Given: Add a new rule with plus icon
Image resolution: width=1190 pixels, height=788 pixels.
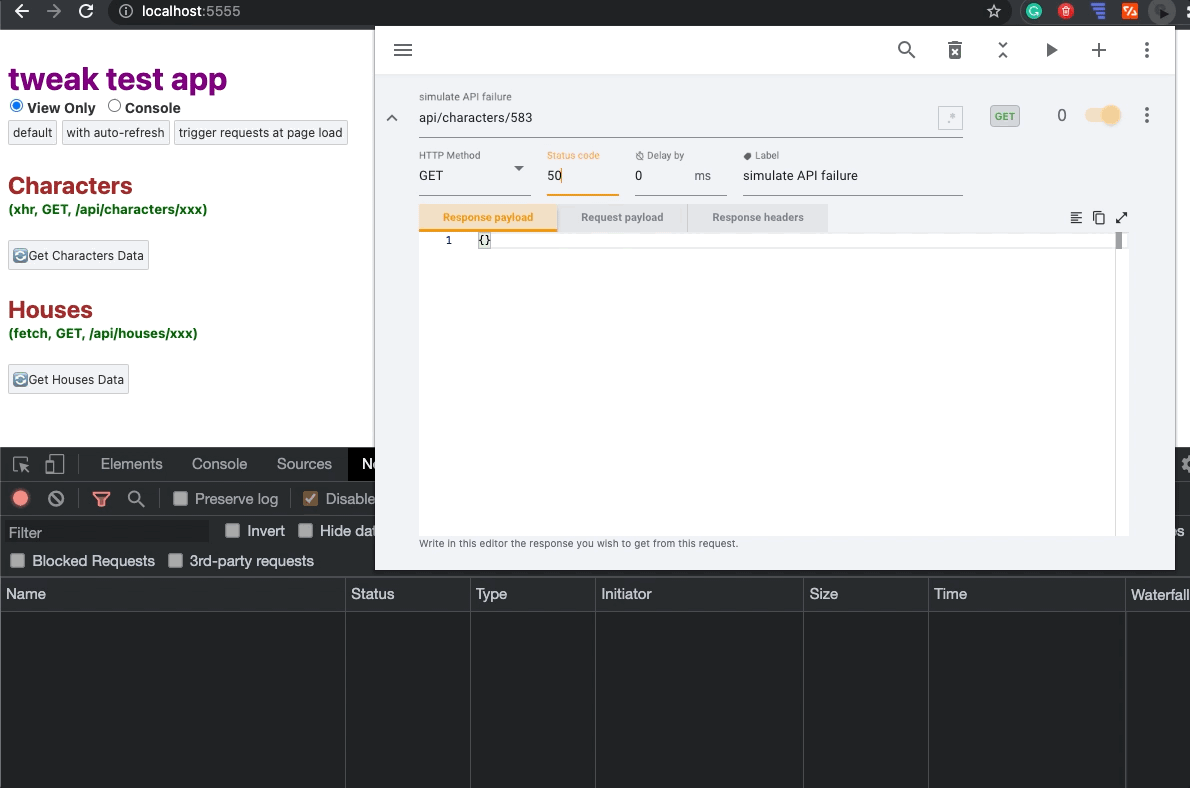Looking at the screenshot, I should (x=1099, y=50).
